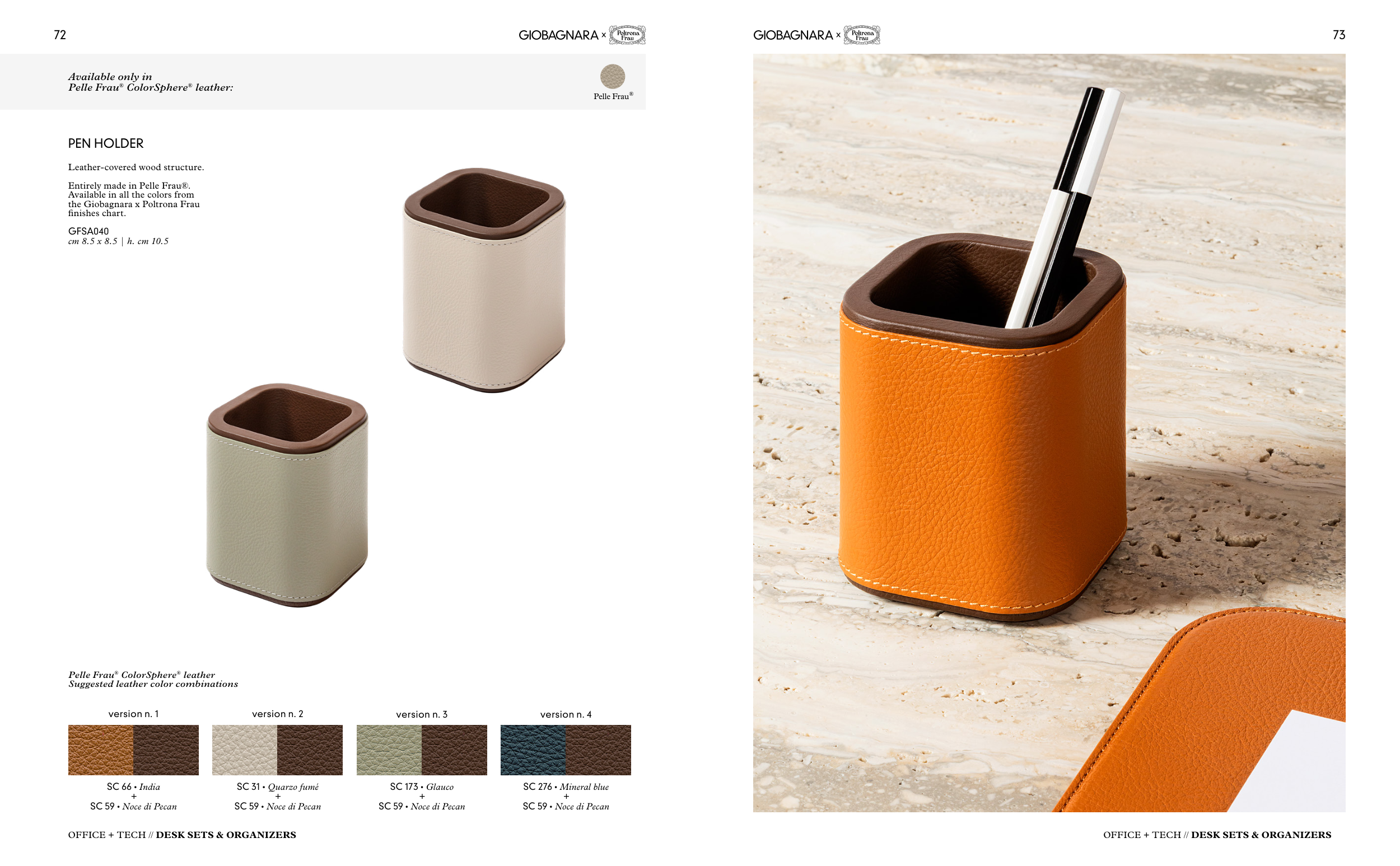Select the Mineral blue leather swatch
Image resolution: width=1400 pixels, height=866 pixels.
pyautogui.click(x=533, y=750)
